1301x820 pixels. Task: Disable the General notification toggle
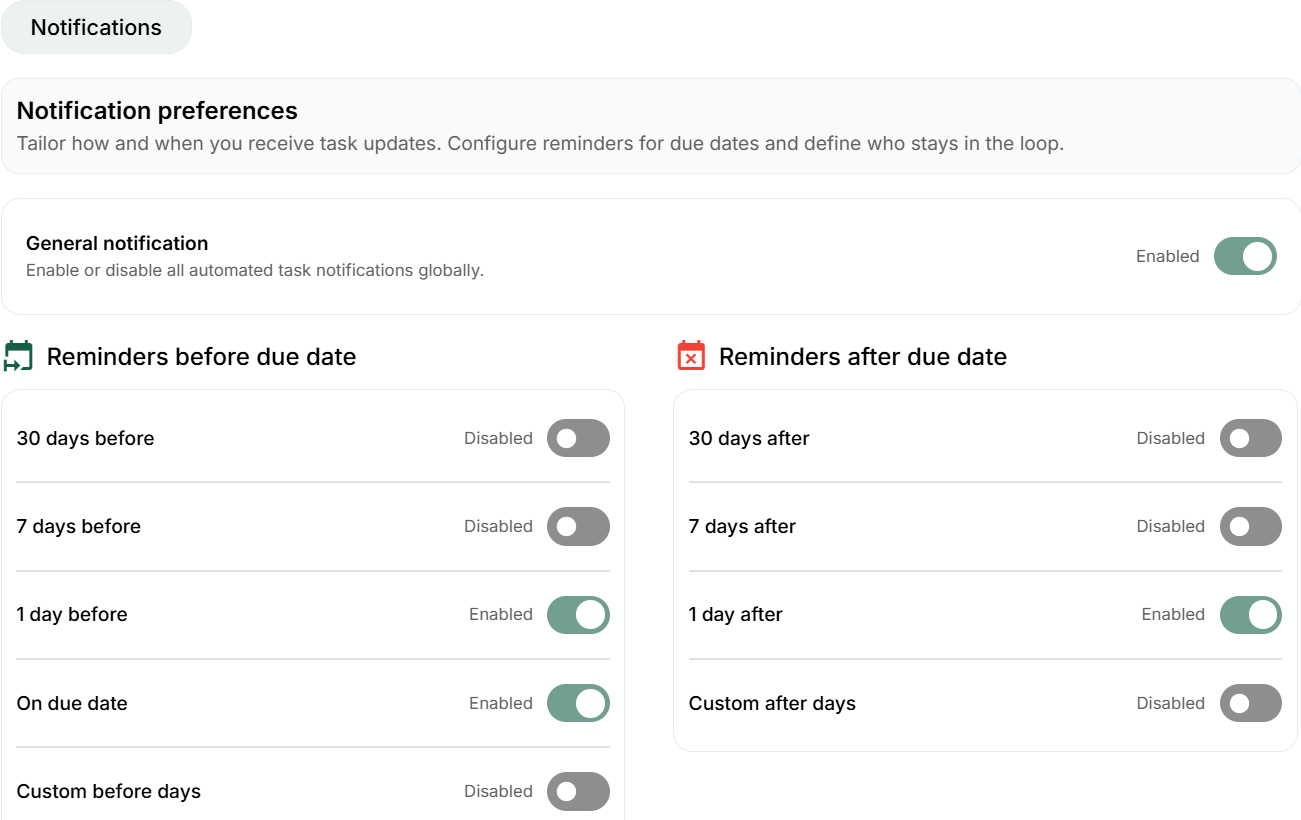coord(1245,256)
